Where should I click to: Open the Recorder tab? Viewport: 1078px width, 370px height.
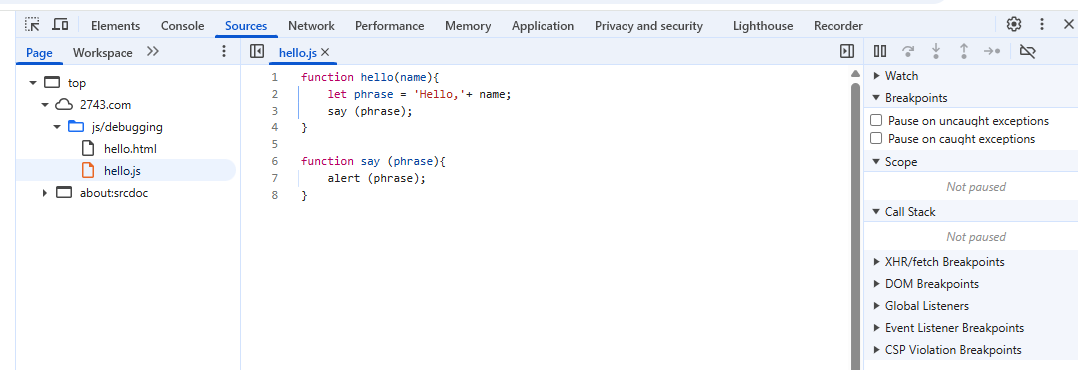(838, 25)
